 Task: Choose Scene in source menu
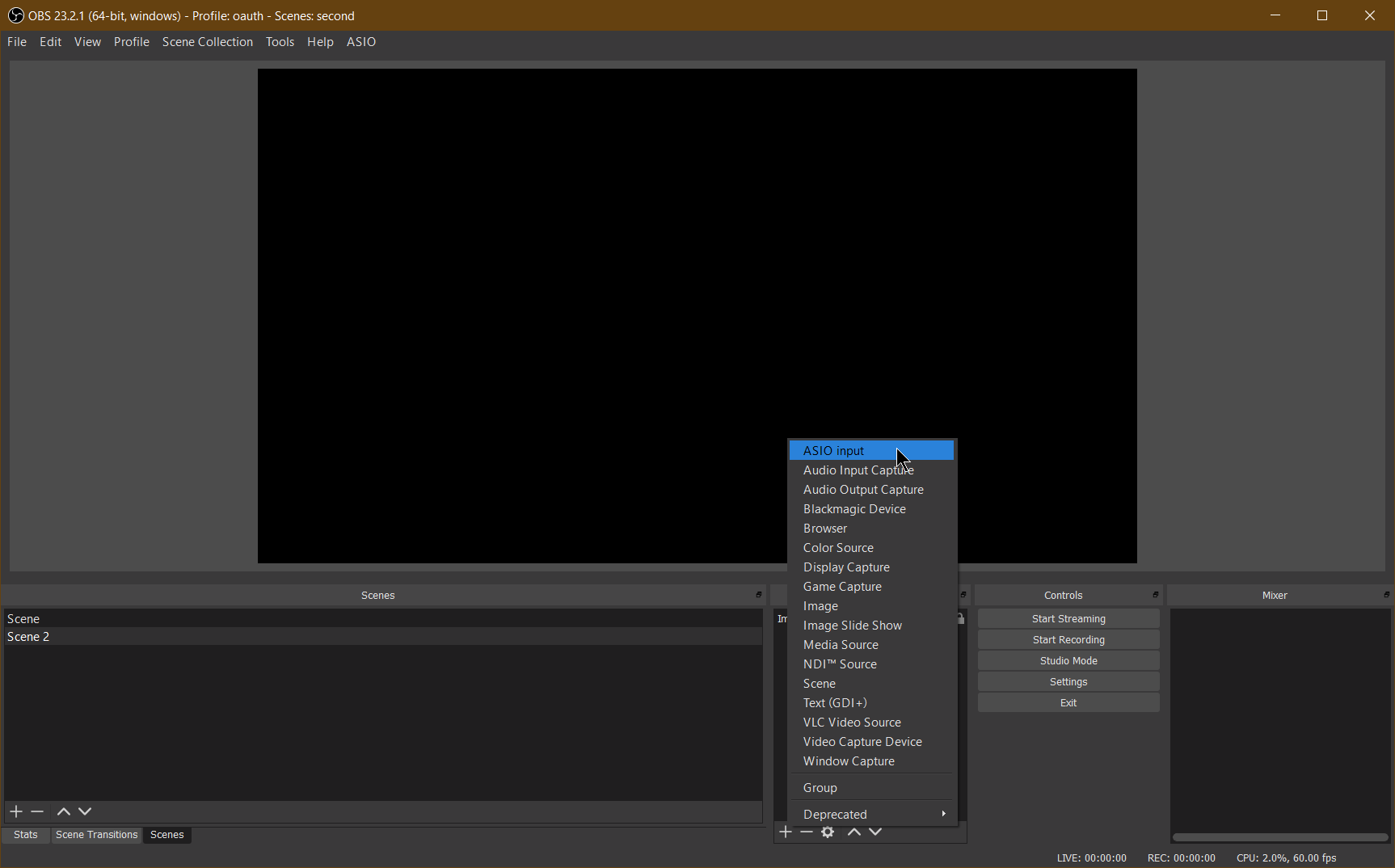(872, 684)
